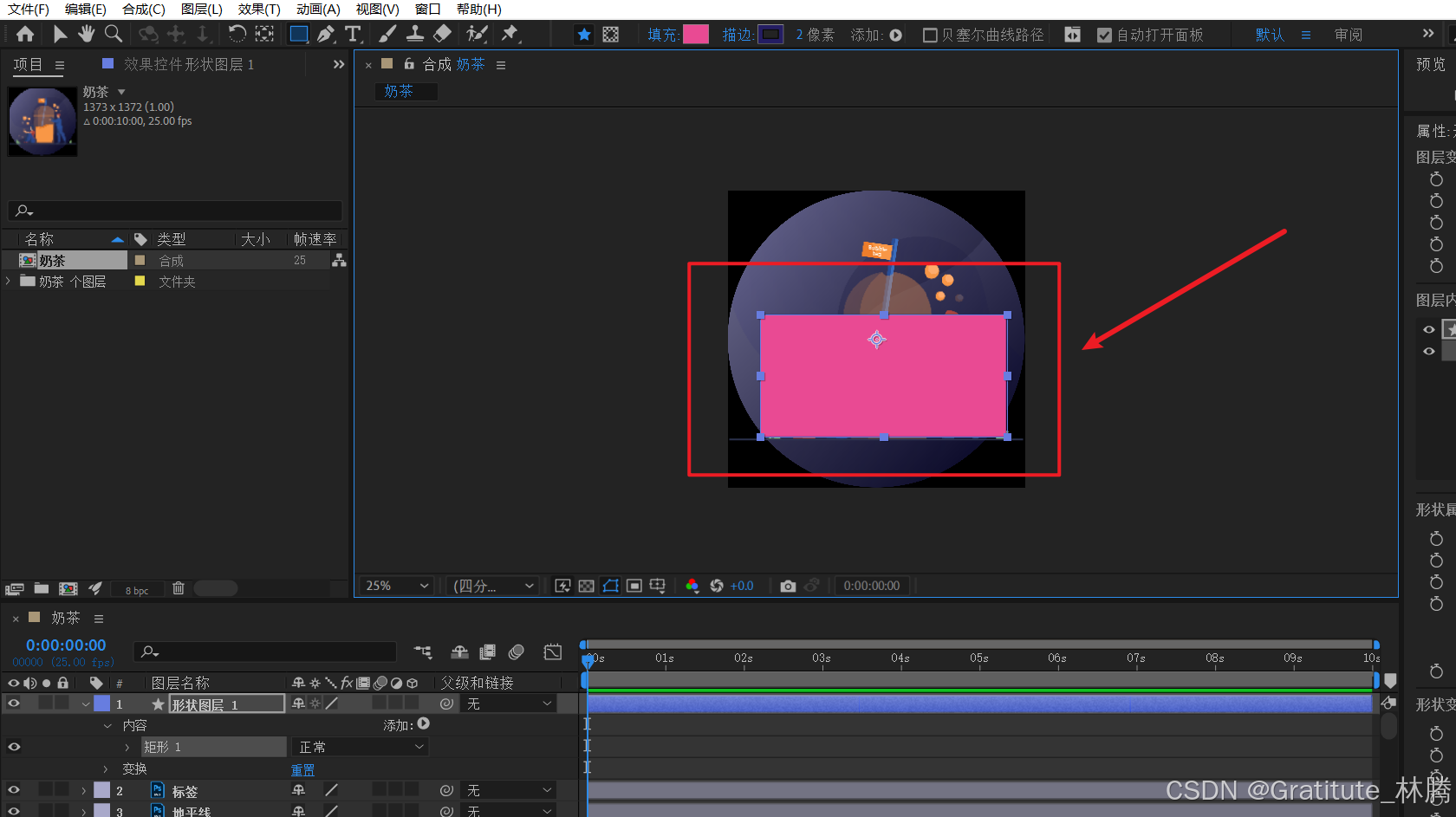Open parent dropdown for 形状图层 1
Viewport: 1456px width, 817px height.
click(509, 704)
